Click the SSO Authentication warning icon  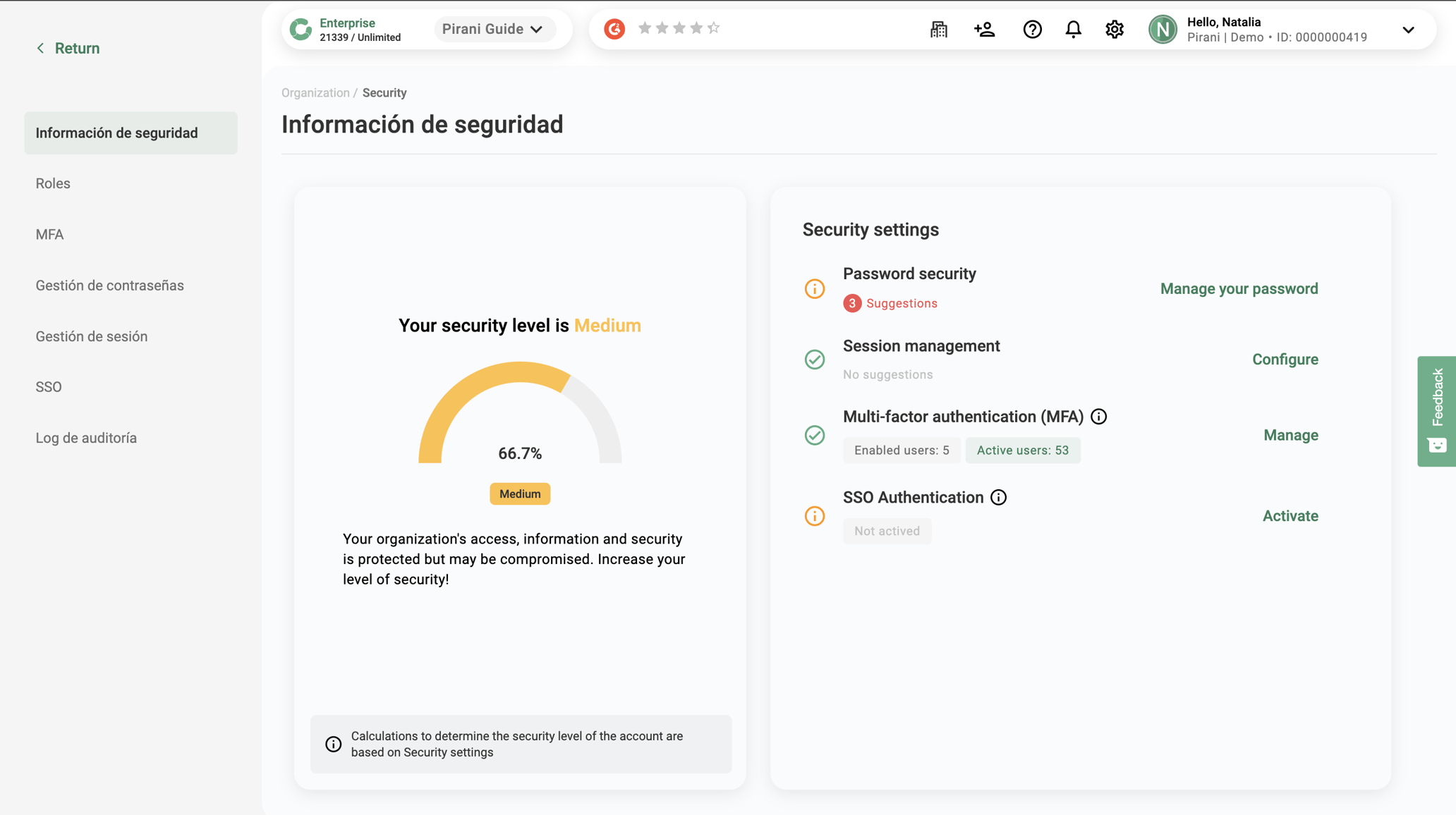[815, 516]
